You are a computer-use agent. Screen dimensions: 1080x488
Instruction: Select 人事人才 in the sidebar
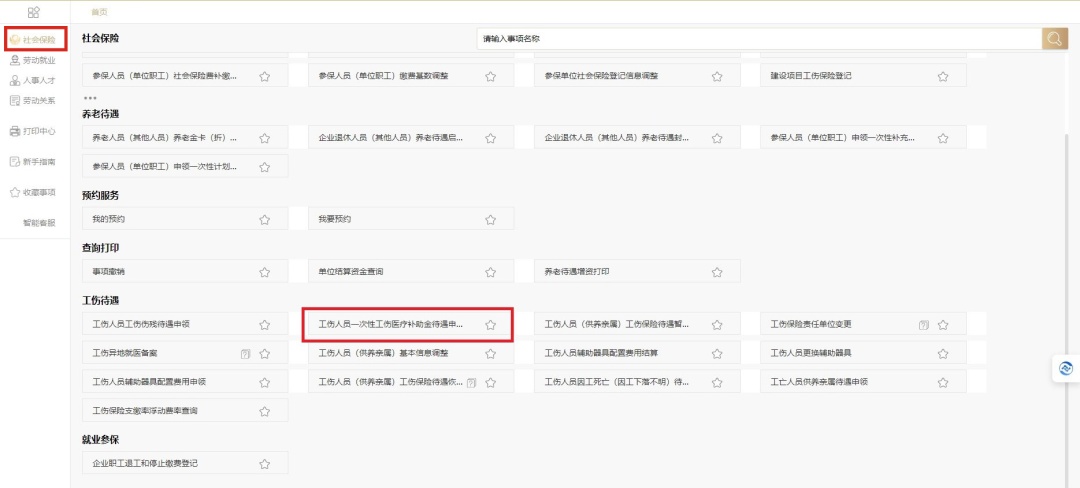point(32,81)
